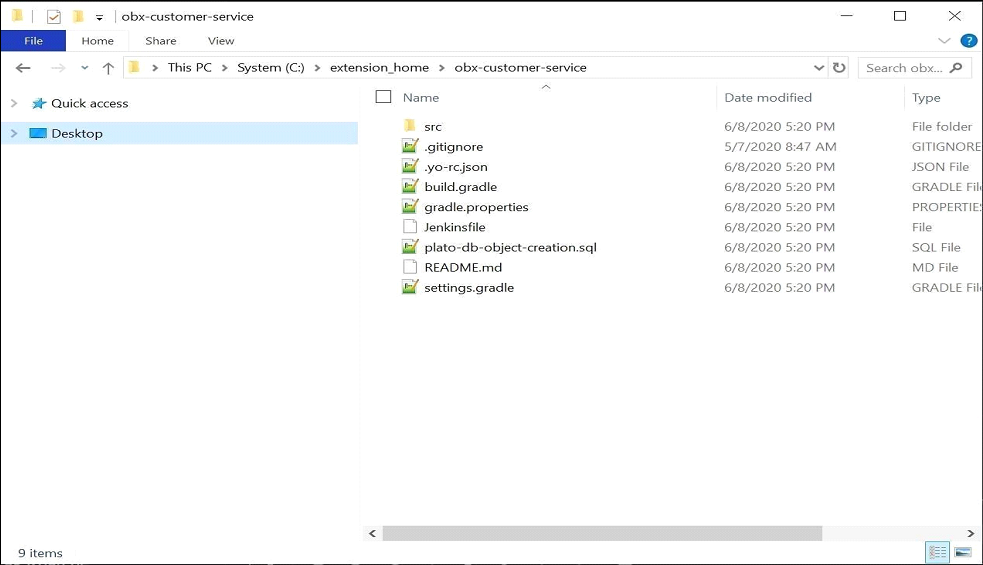
Task: Navigate to System (C:) in breadcrumb
Action: pyautogui.click(x=271, y=67)
